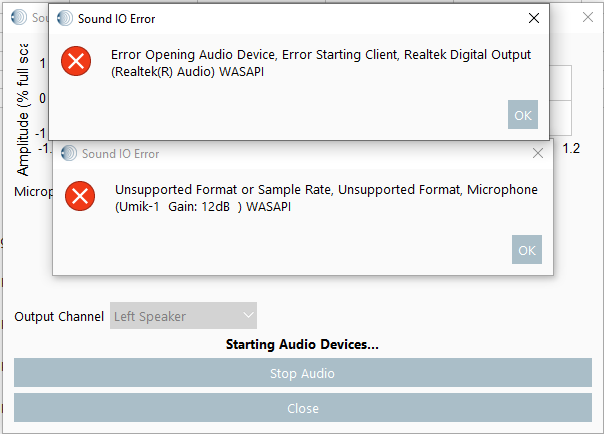The height and width of the screenshot is (434, 604).
Task: Click the app icon in the top error dialog title bar
Action: 65,18
